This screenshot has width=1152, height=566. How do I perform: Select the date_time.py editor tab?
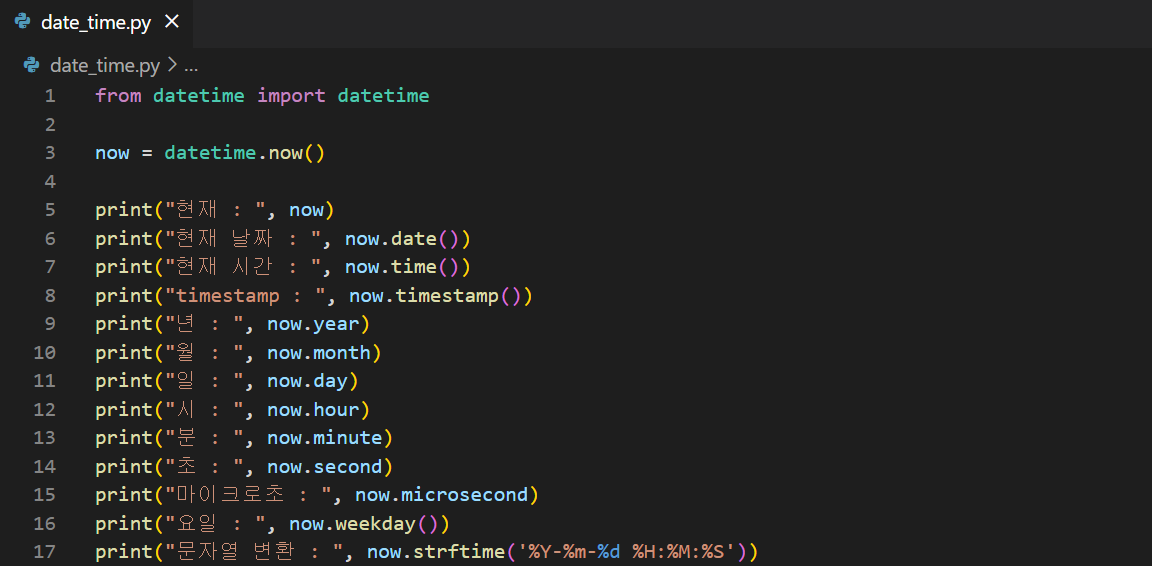pos(96,23)
